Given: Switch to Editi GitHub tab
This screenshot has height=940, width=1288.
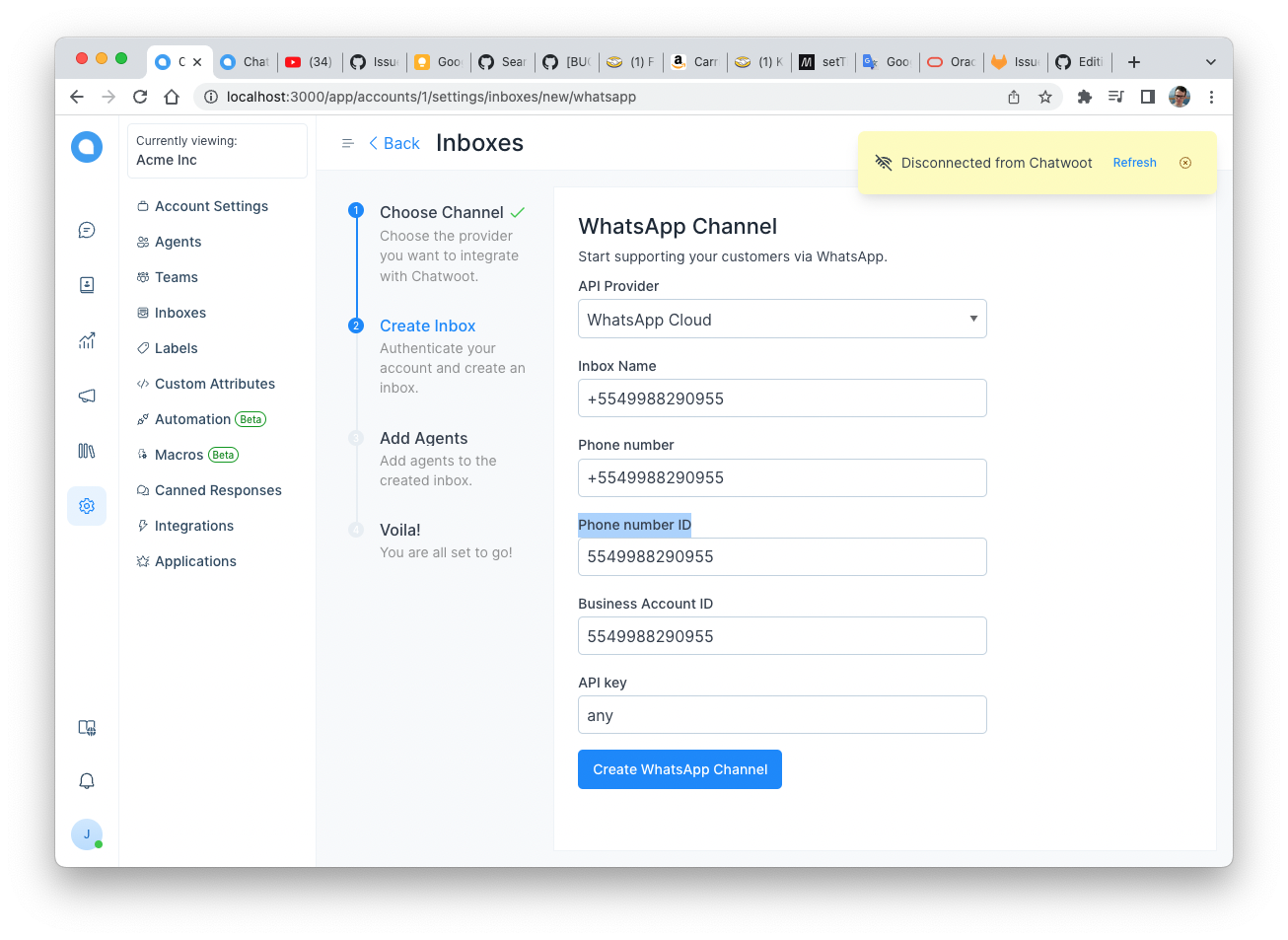Looking at the screenshot, I should [x=1079, y=62].
